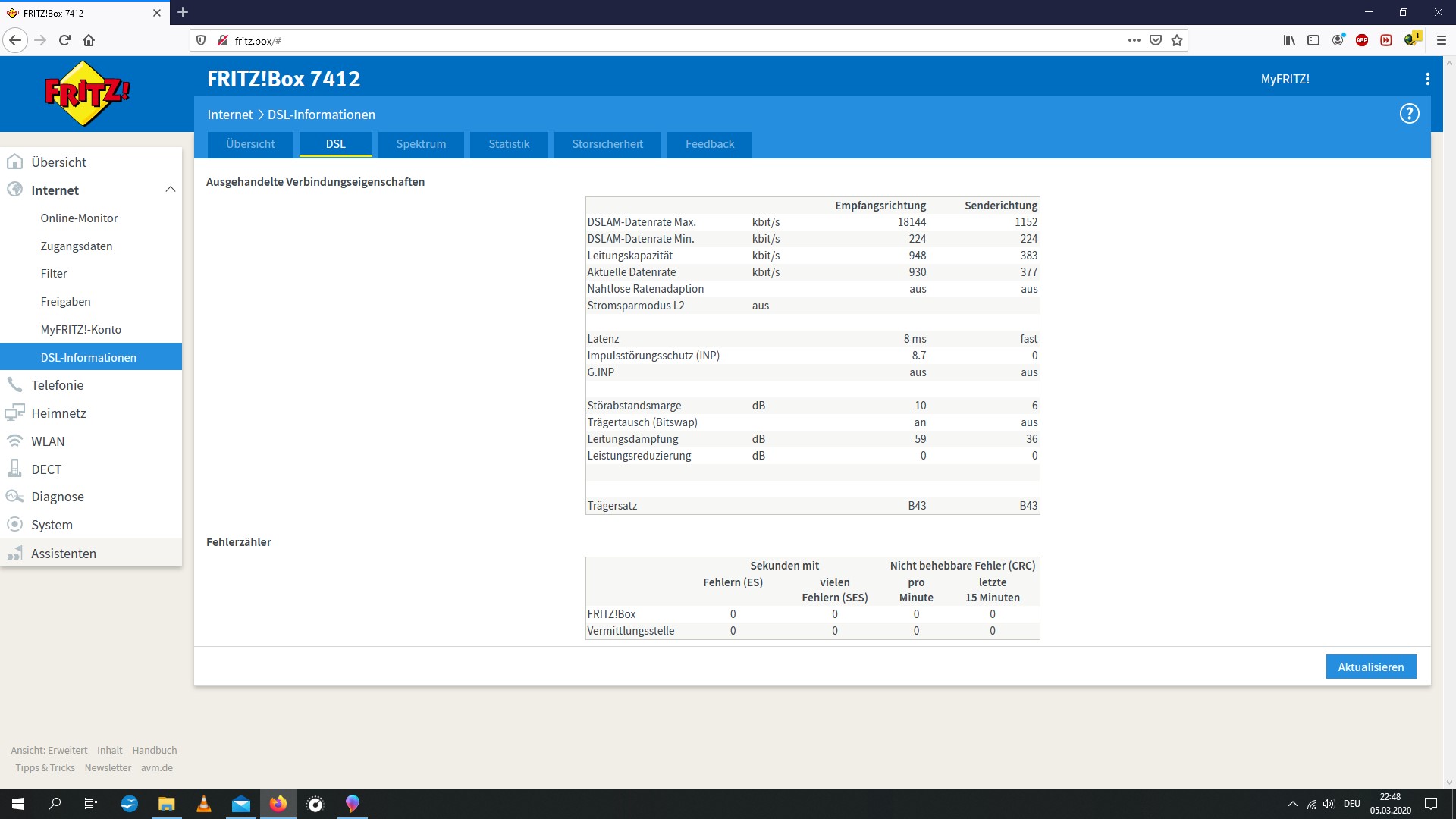Image resolution: width=1456 pixels, height=819 pixels.
Task: Click the Aktualisieren button
Action: coord(1371,666)
